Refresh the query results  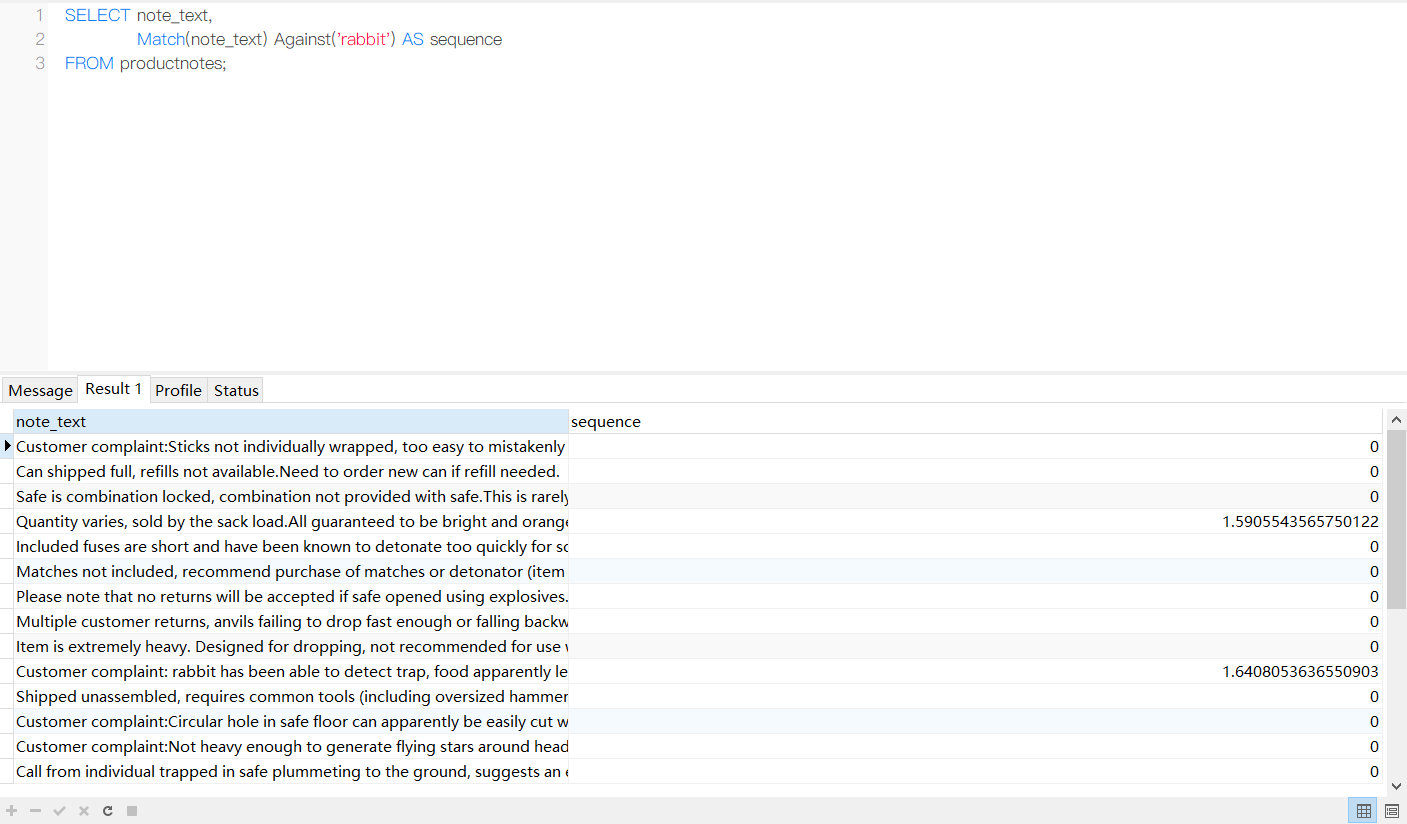point(108,811)
